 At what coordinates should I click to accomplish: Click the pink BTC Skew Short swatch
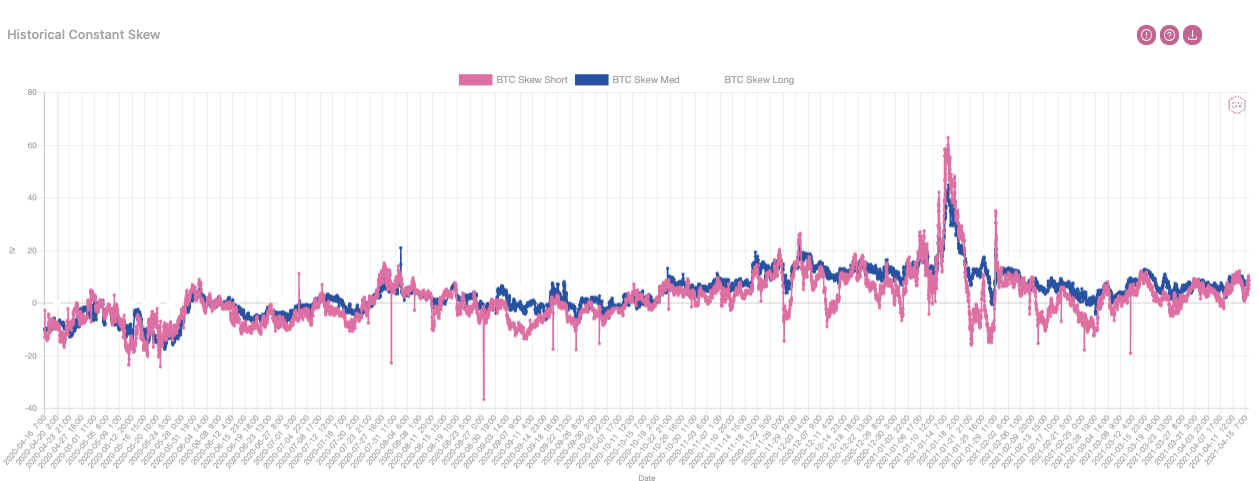[x=475, y=80]
